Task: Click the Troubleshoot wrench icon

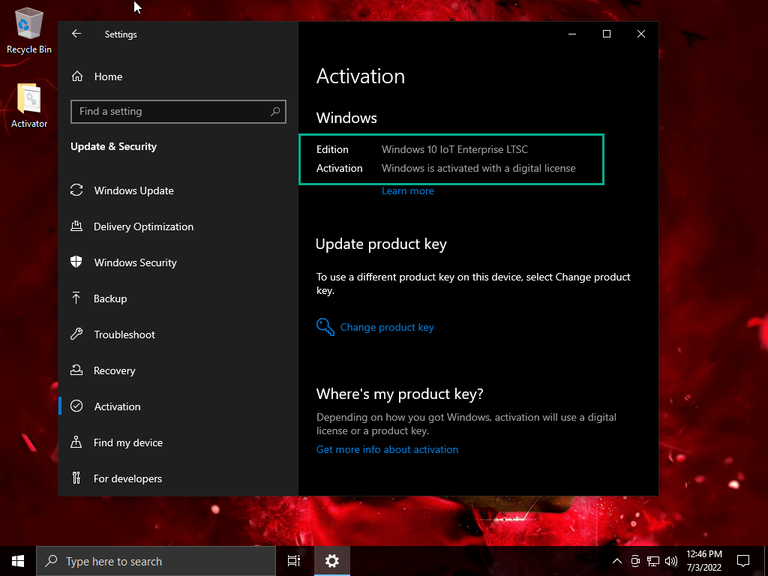Action: point(76,334)
